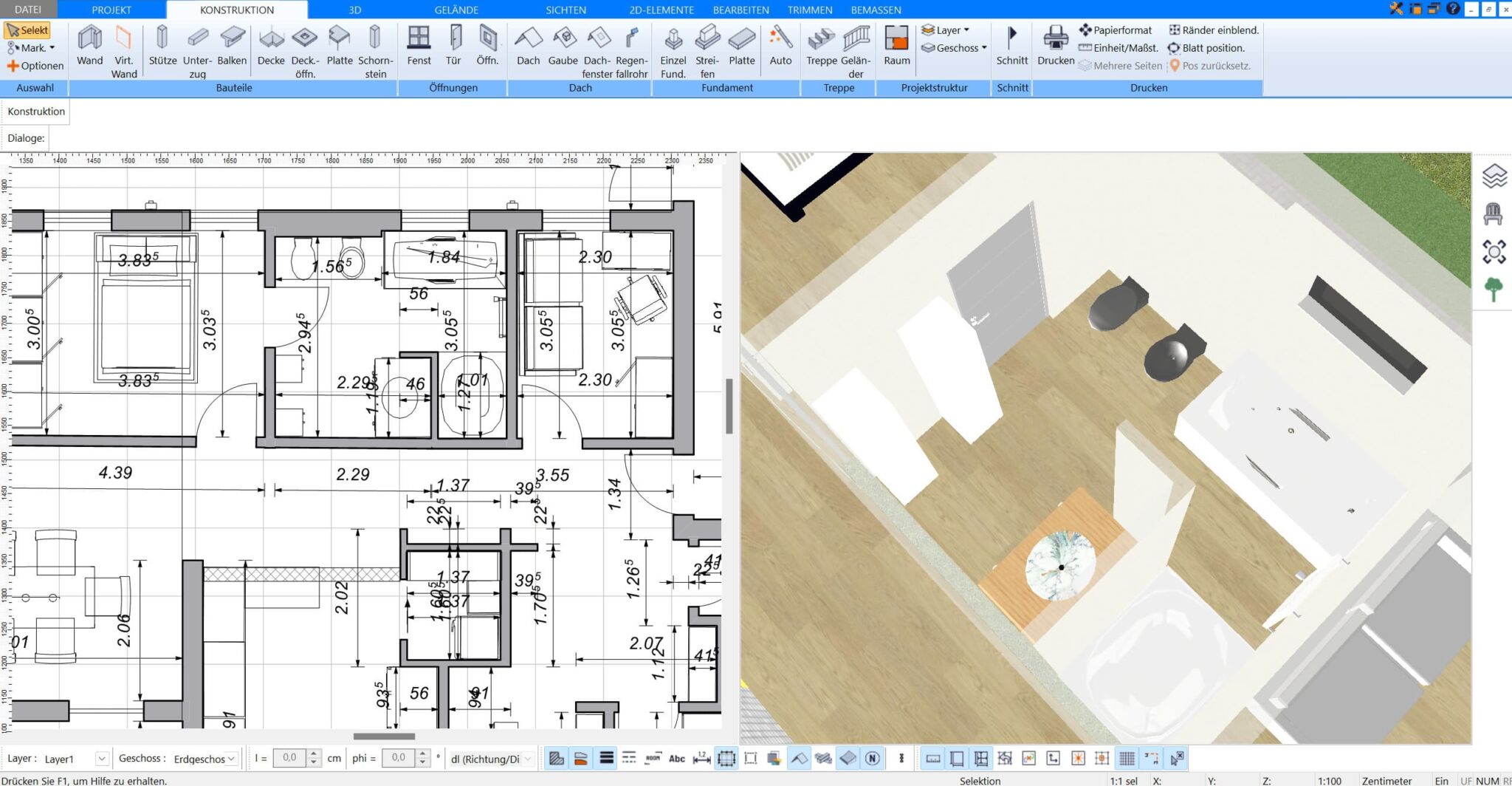Screen dimensions: 1512x786
Task: Toggle the Abc text annotation display
Action: [x=676, y=757]
